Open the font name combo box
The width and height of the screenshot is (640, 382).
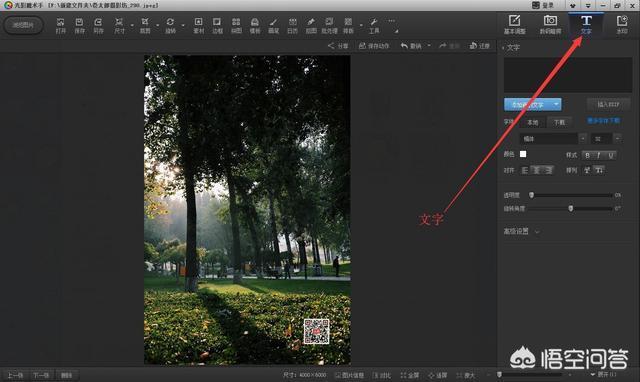click(x=553, y=139)
